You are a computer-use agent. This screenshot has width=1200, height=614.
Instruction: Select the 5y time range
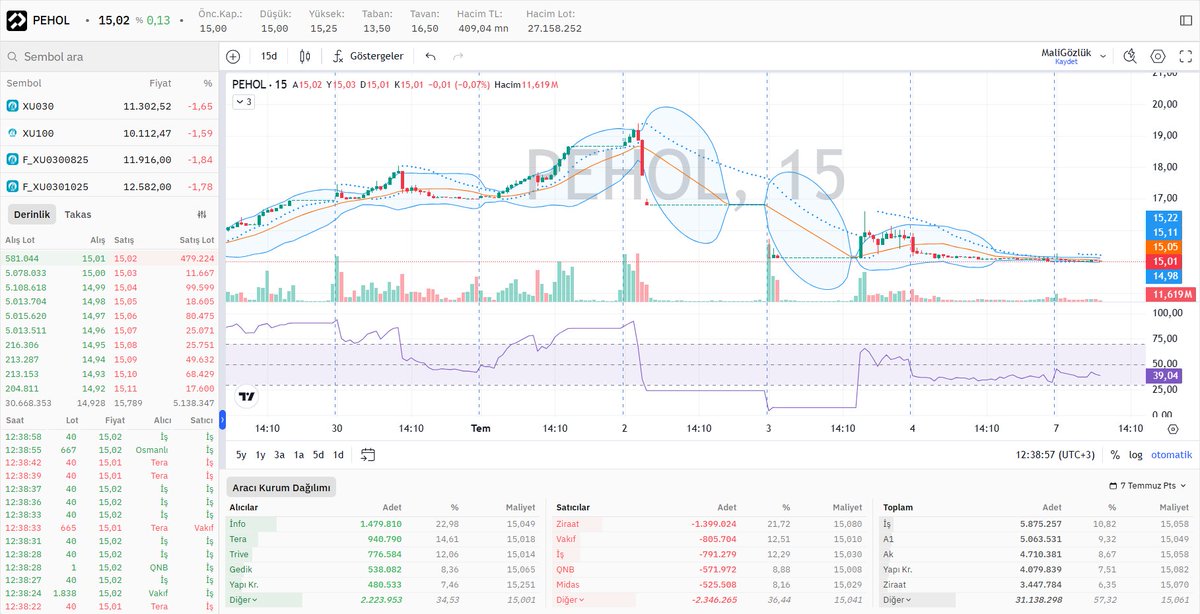pos(241,454)
